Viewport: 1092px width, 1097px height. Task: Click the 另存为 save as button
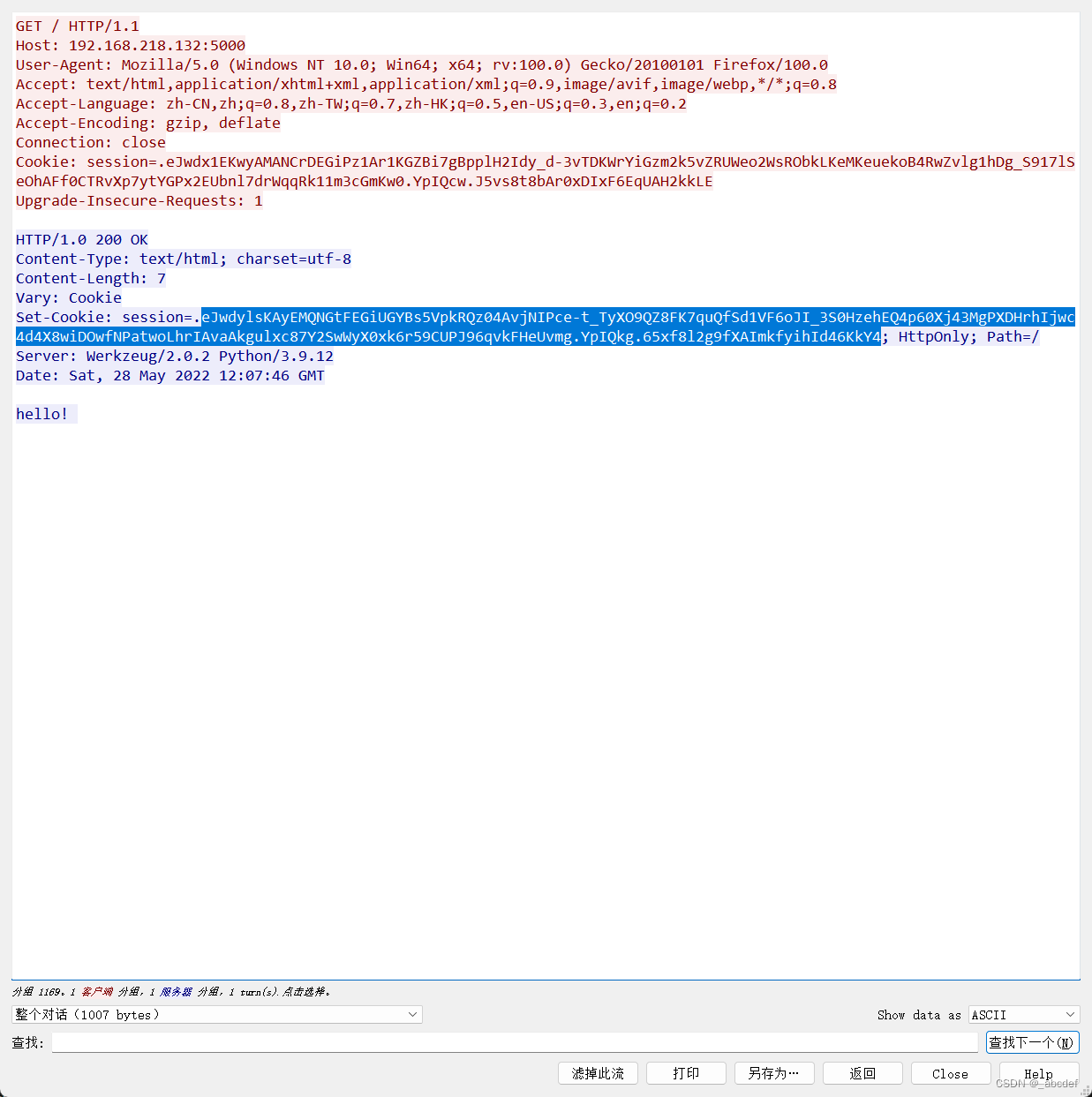774,1073
